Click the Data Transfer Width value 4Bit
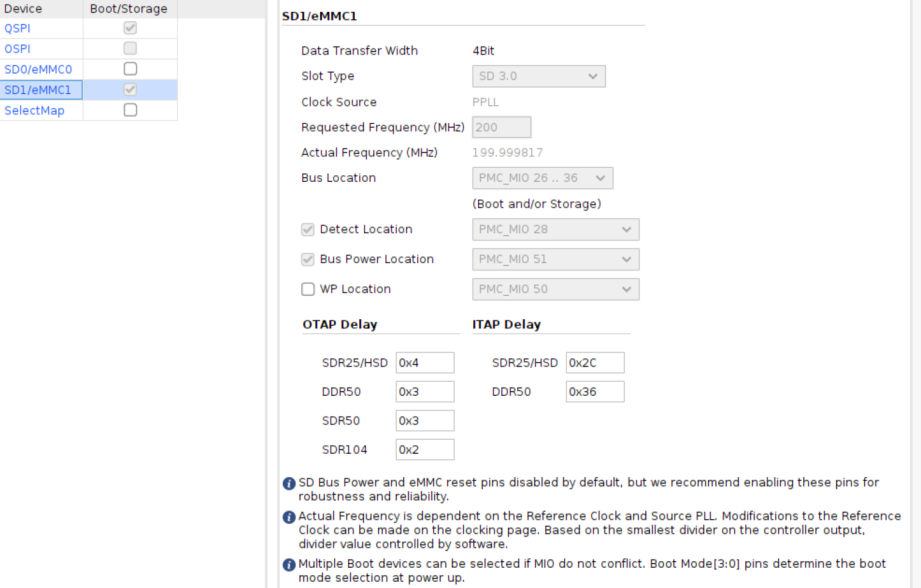This screenshot has width=921, height=588. (x=483, y=51)
